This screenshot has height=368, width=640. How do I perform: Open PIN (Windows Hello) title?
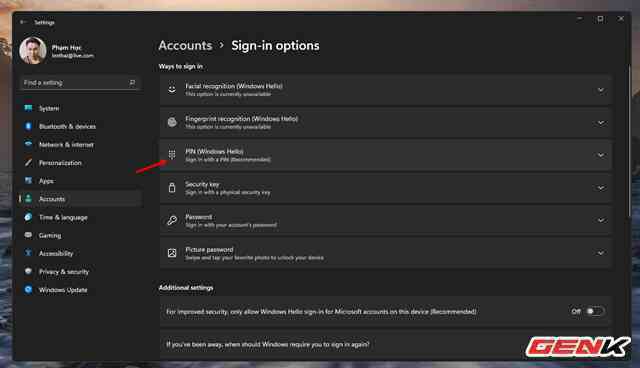(x=214, y=151)
